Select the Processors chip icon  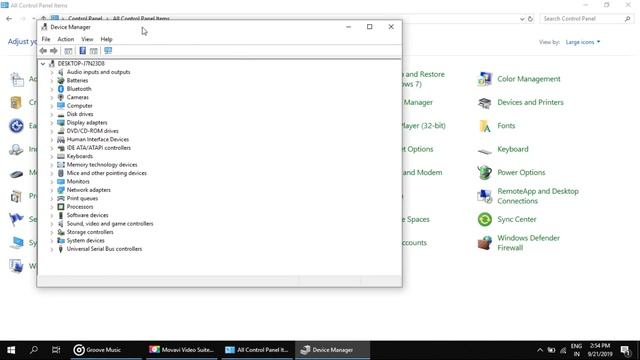coord(61,207)
